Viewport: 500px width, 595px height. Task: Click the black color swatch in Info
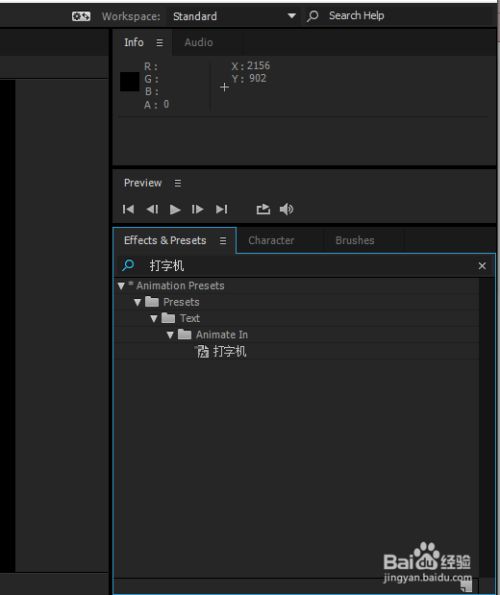pos(129,82)
